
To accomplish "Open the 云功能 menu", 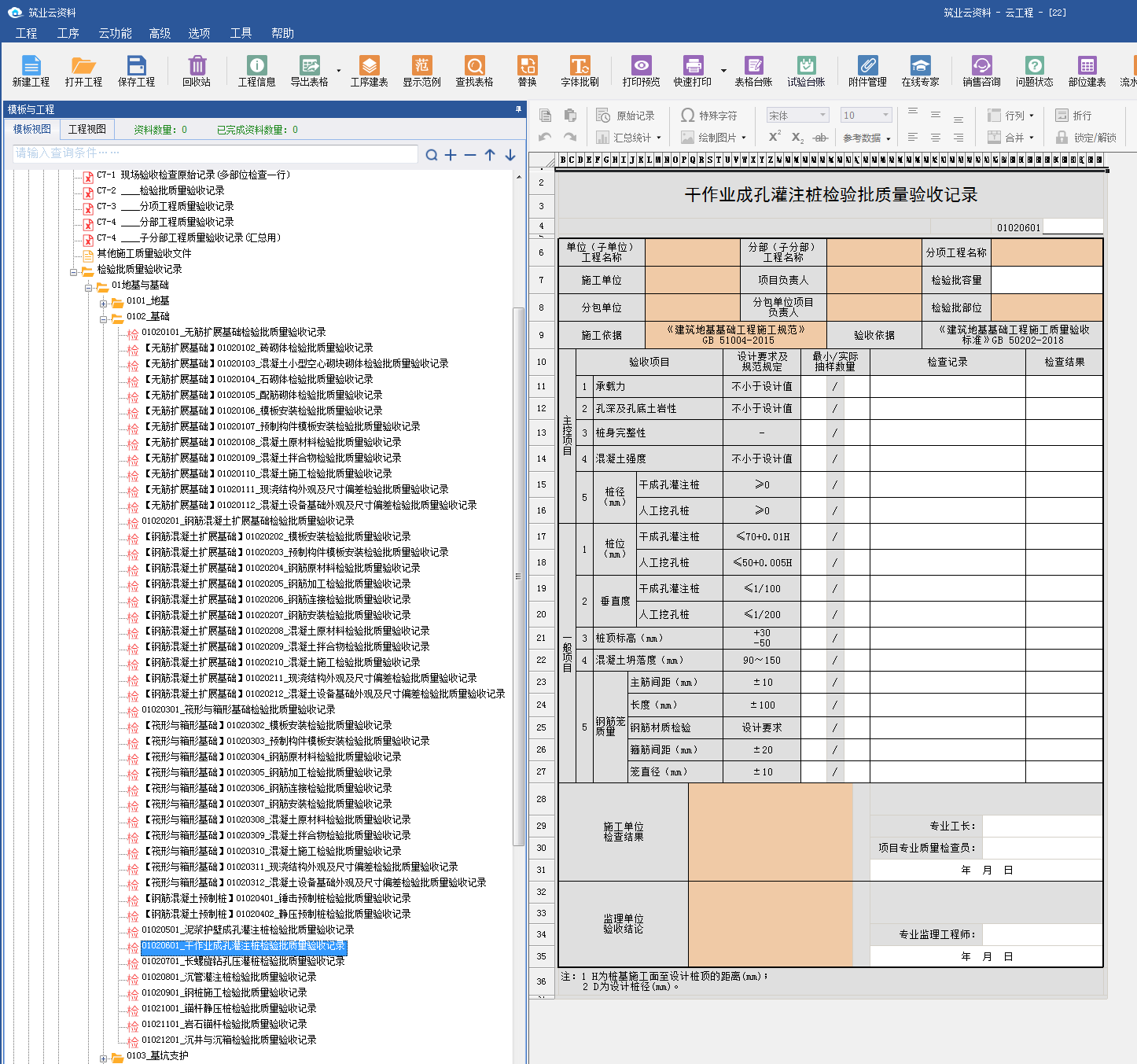I will 115,33.
